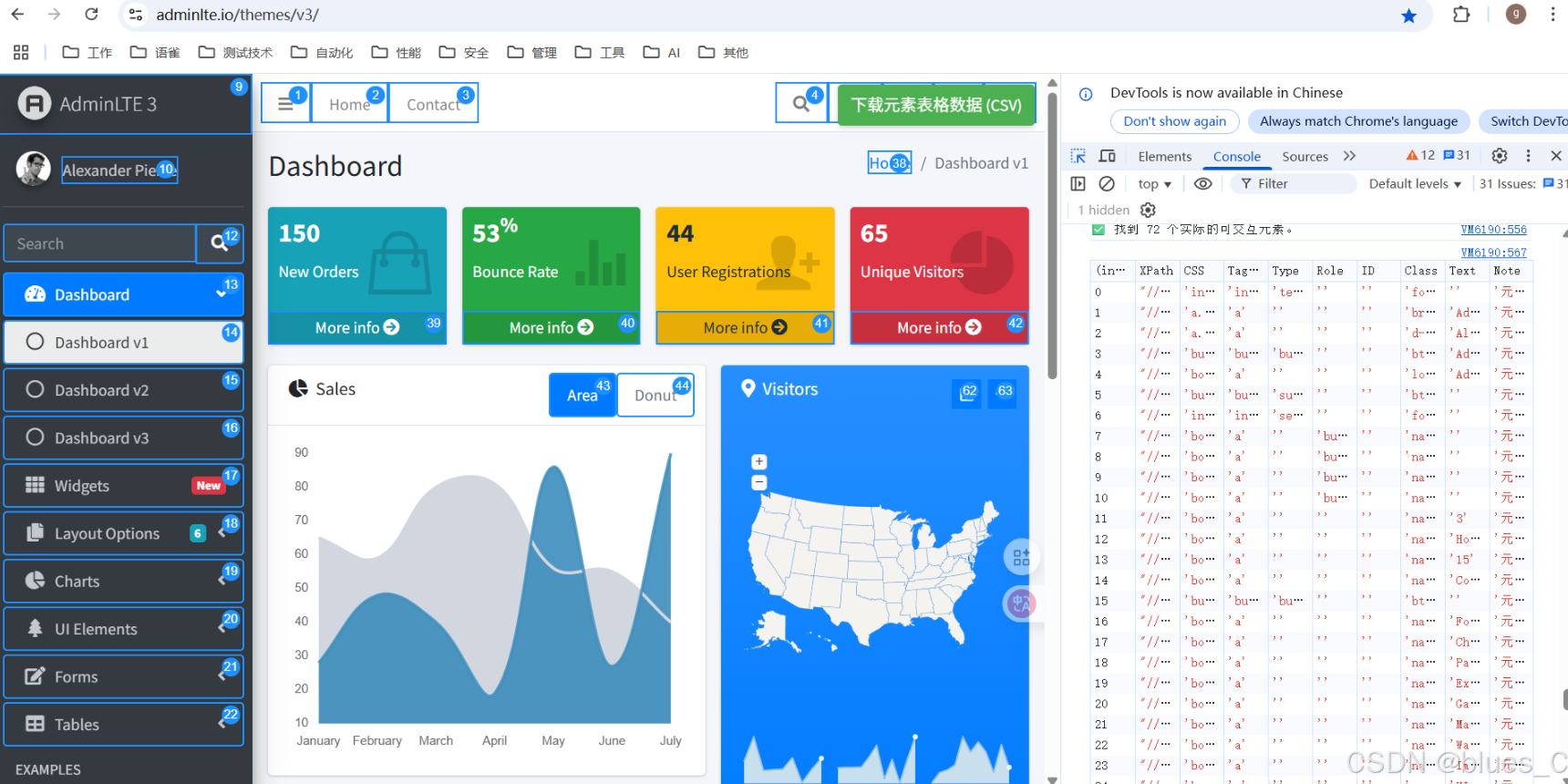The width and height of the screenshot is (1568, 784).
Task: Click the Home breadcrumb link
Action: [x=889, y=163]
